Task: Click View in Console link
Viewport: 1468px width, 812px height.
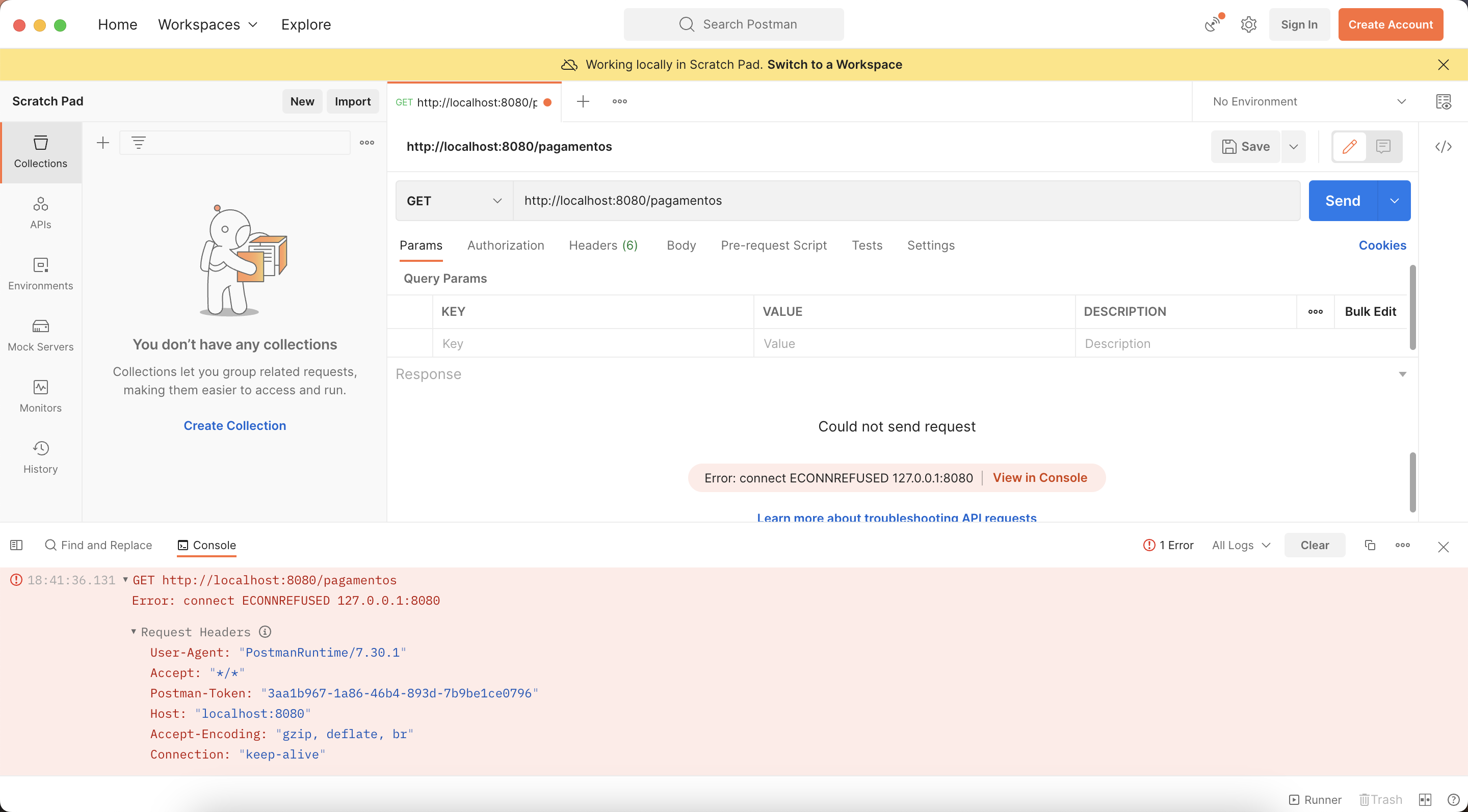Action: (x=1040, y=477)
